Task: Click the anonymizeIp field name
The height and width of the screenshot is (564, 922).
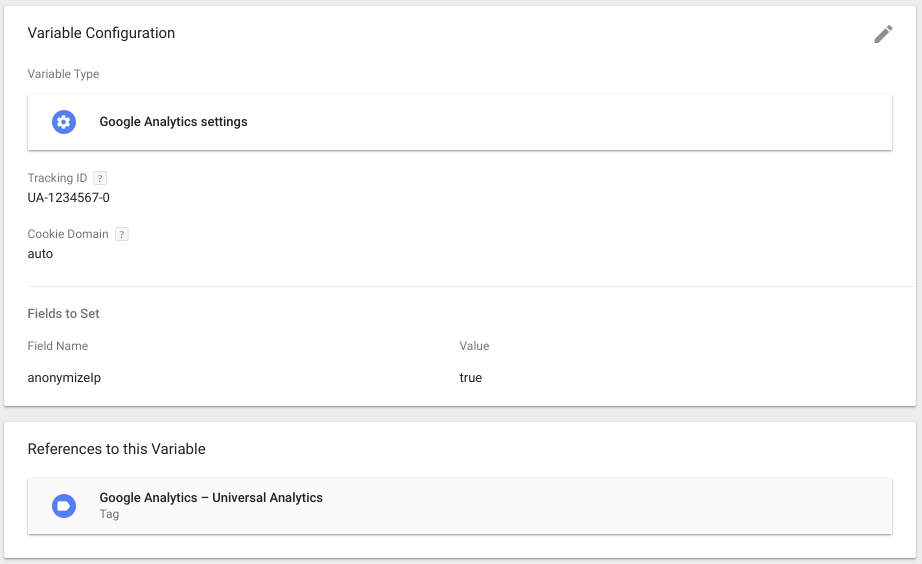Action: point(64,378)
